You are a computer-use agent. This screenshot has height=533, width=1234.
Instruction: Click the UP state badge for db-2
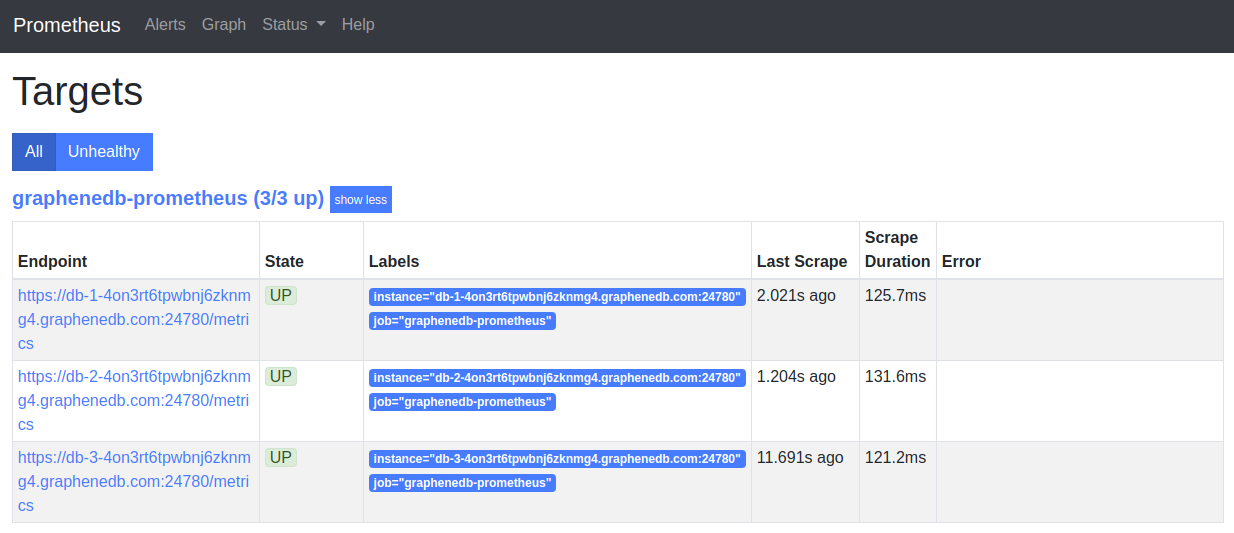pyautogui.click(x=281, y=376)
